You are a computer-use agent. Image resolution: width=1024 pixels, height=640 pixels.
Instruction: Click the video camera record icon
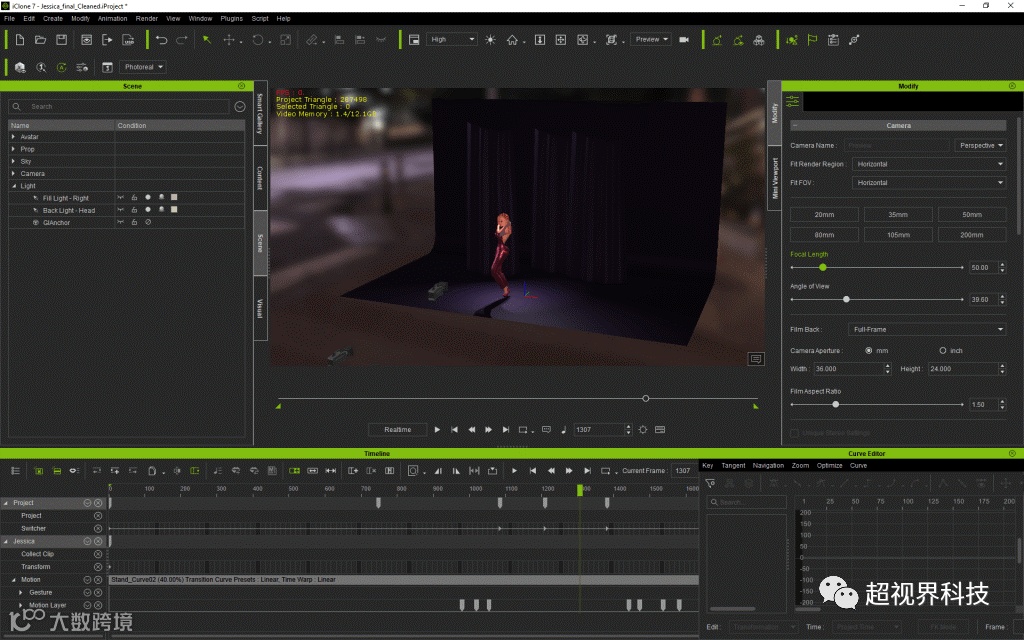coord(684,40)
